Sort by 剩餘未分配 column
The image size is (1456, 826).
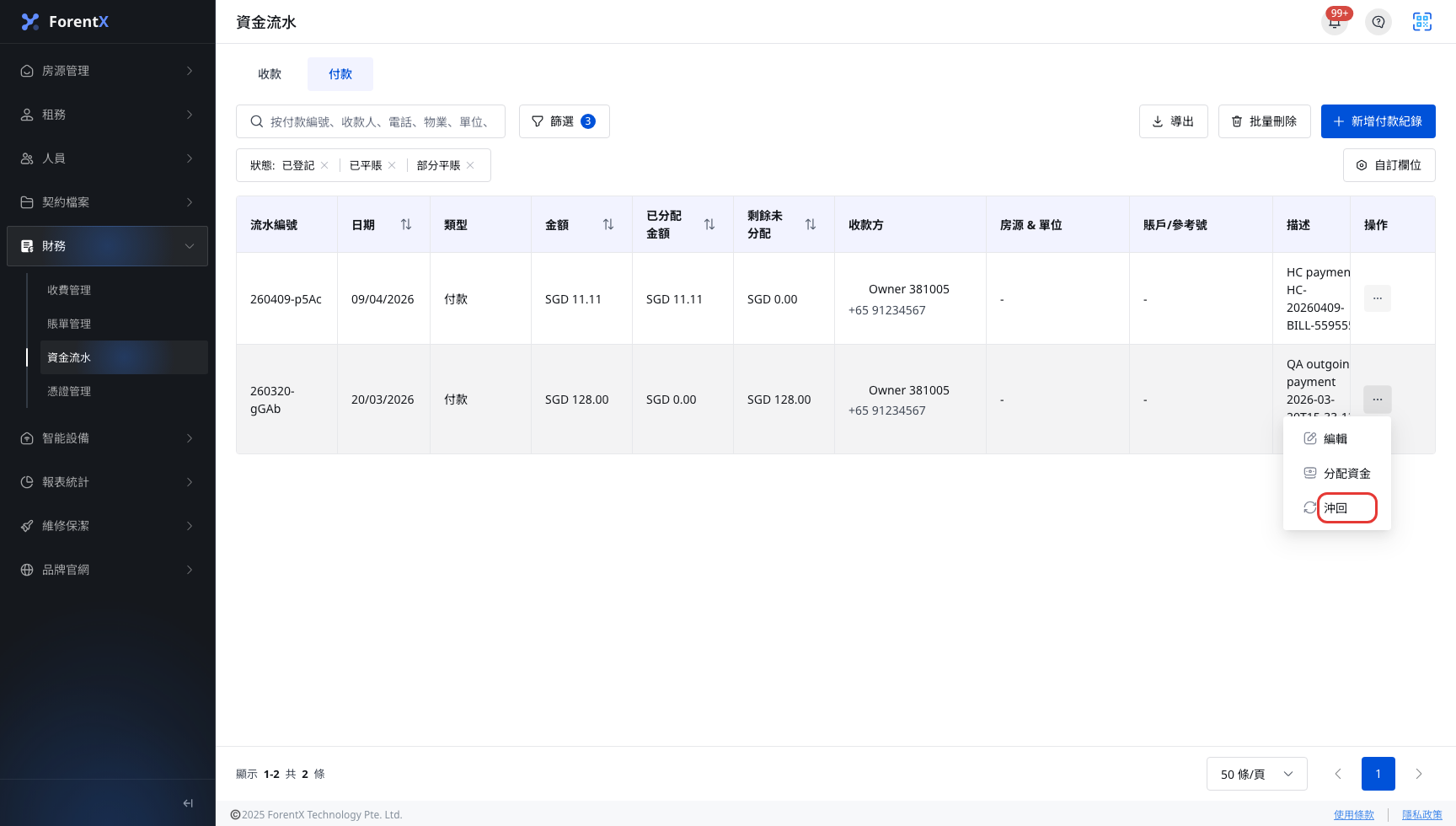[x=811, y=224]
